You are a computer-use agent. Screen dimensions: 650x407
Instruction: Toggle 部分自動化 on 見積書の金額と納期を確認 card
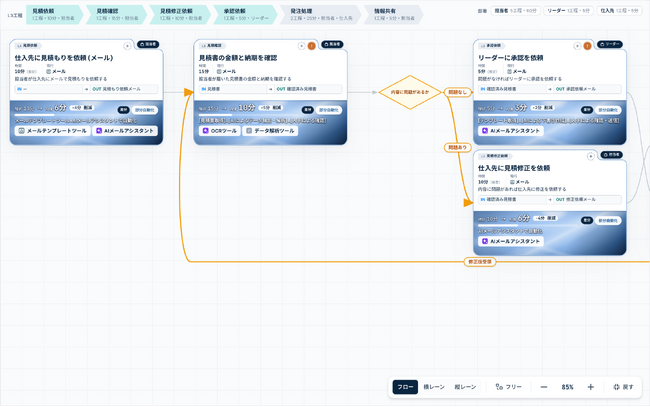point(329,110)
